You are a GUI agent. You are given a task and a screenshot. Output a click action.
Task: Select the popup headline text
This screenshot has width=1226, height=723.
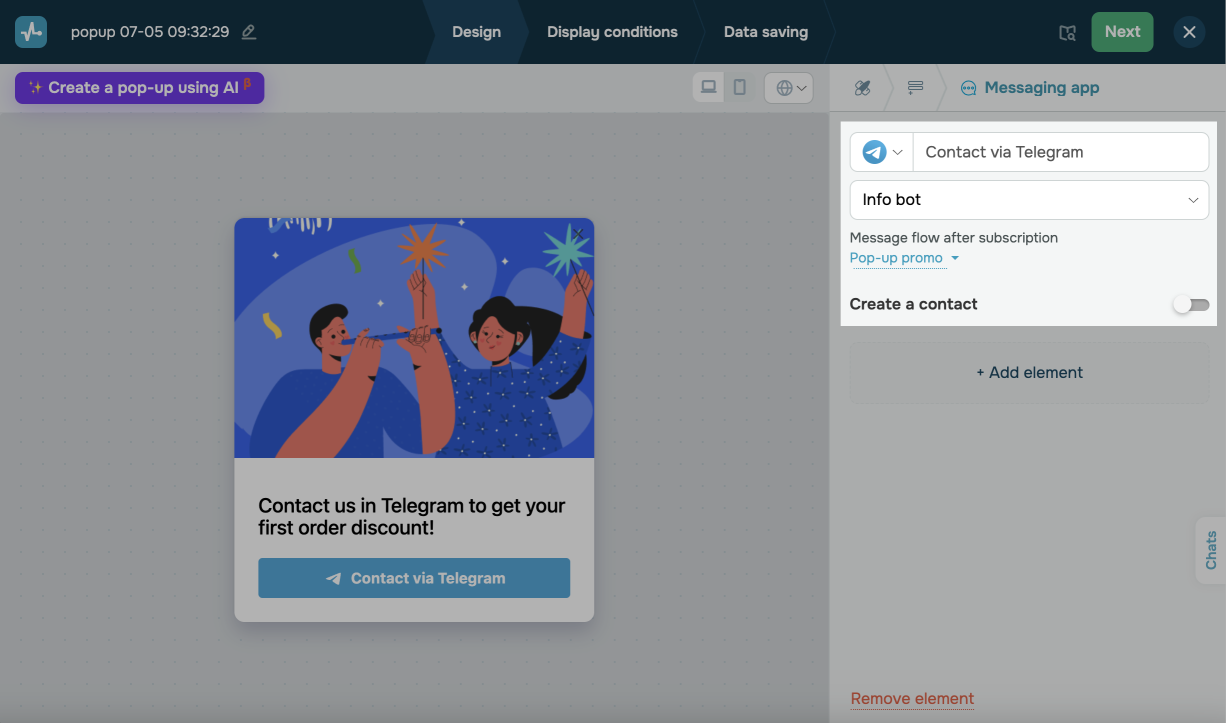coord(412,516)
